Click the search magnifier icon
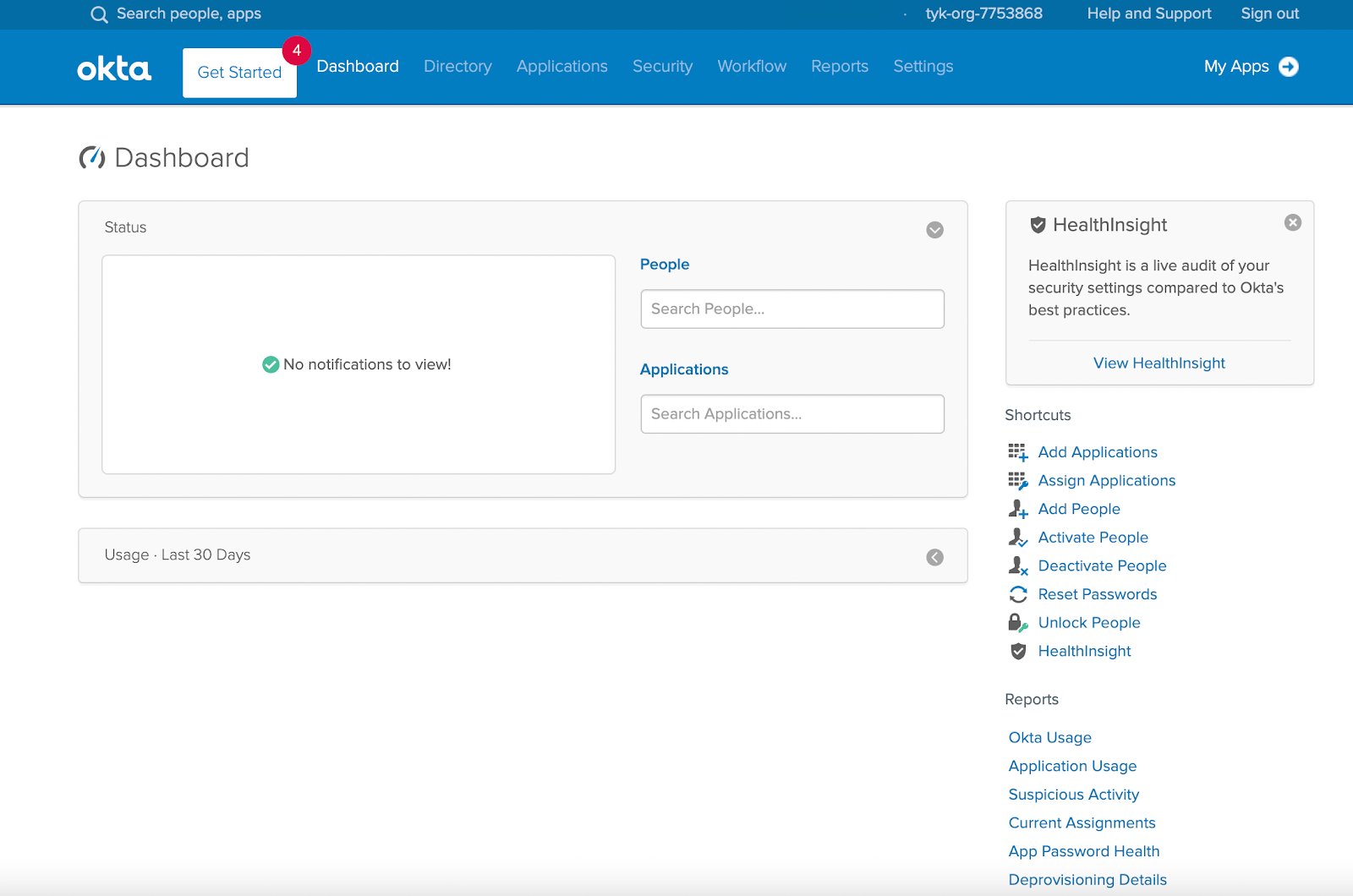 pos(99,14)
